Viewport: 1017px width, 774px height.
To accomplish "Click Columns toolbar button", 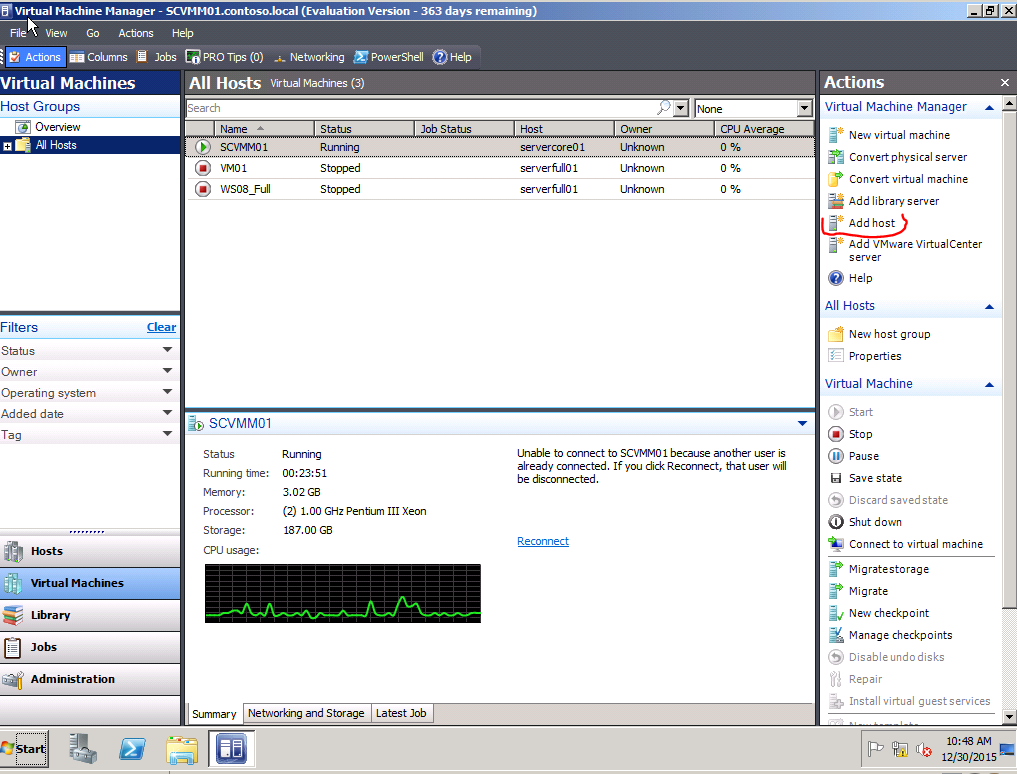I will coord(99,57).
